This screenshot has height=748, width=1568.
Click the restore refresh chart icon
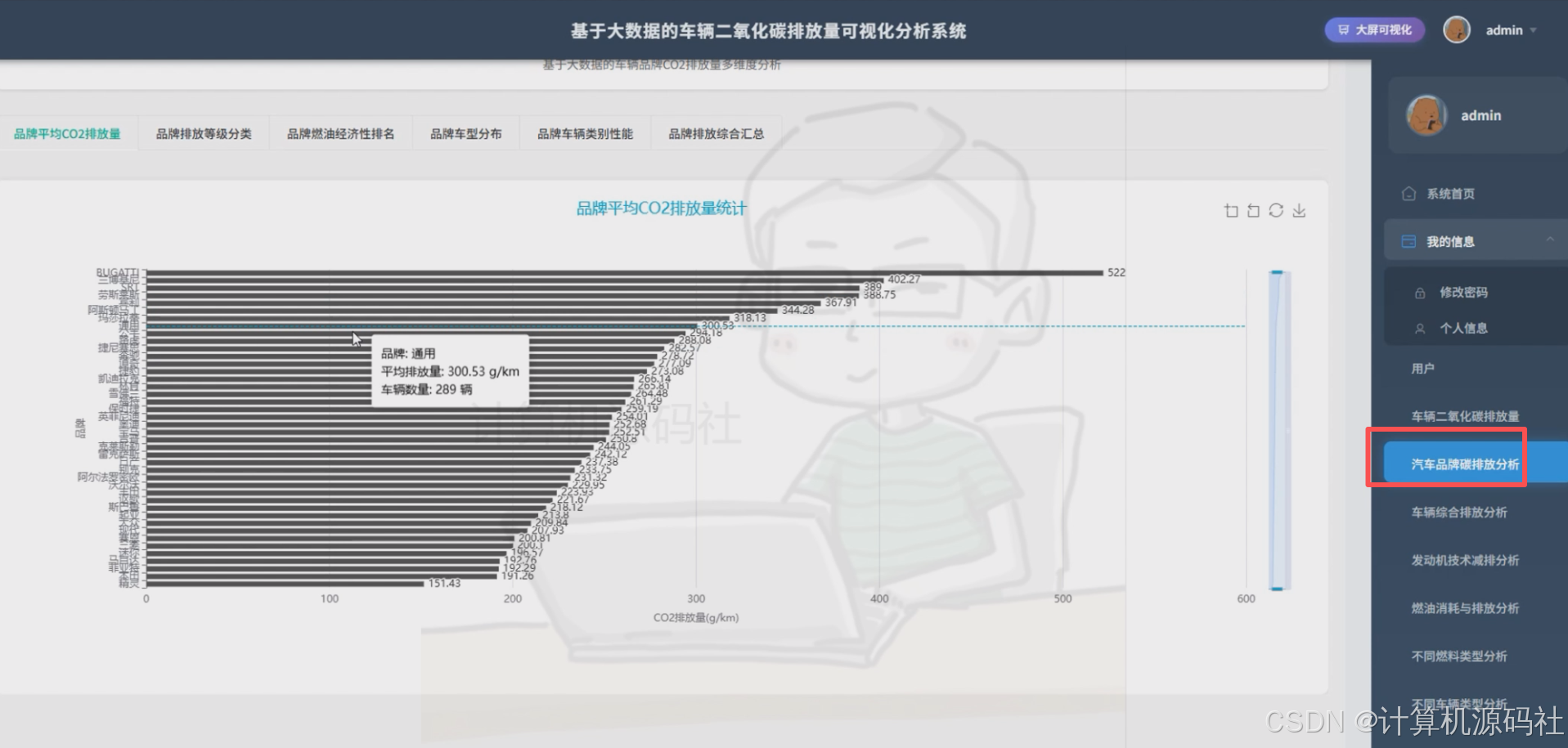coord(1276,210)
